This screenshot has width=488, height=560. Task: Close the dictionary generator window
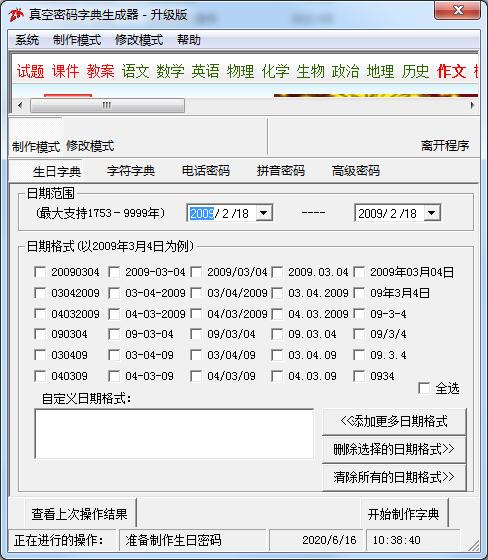click(457, 10)
